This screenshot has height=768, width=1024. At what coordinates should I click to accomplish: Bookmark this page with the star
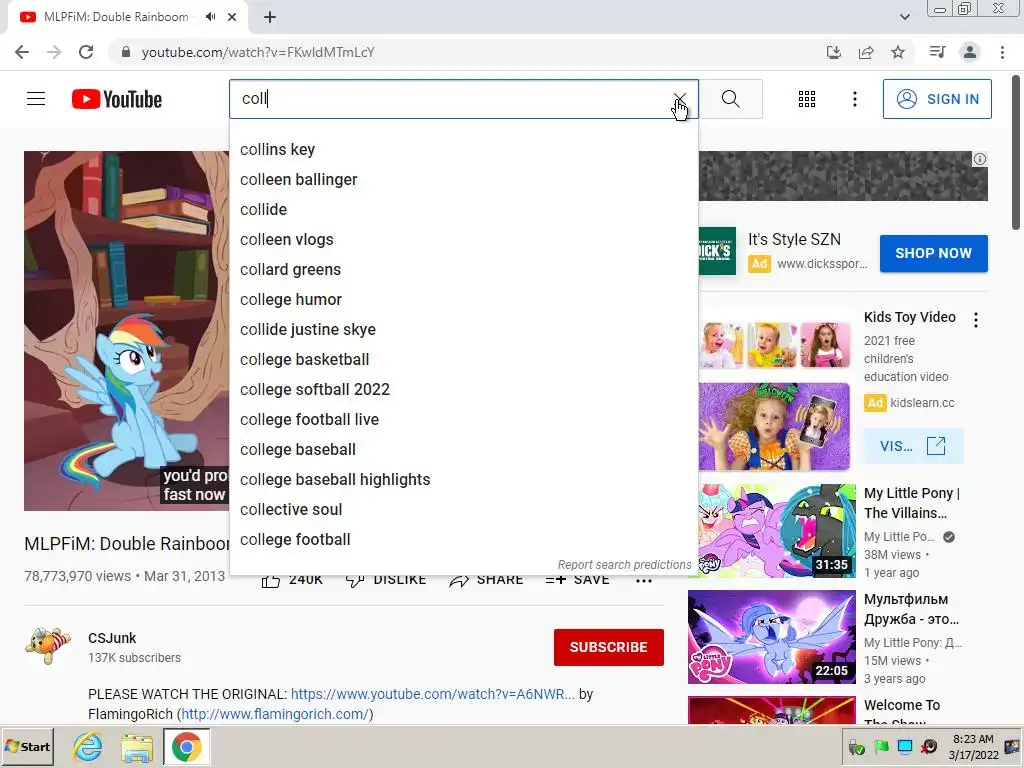[898, 52]
